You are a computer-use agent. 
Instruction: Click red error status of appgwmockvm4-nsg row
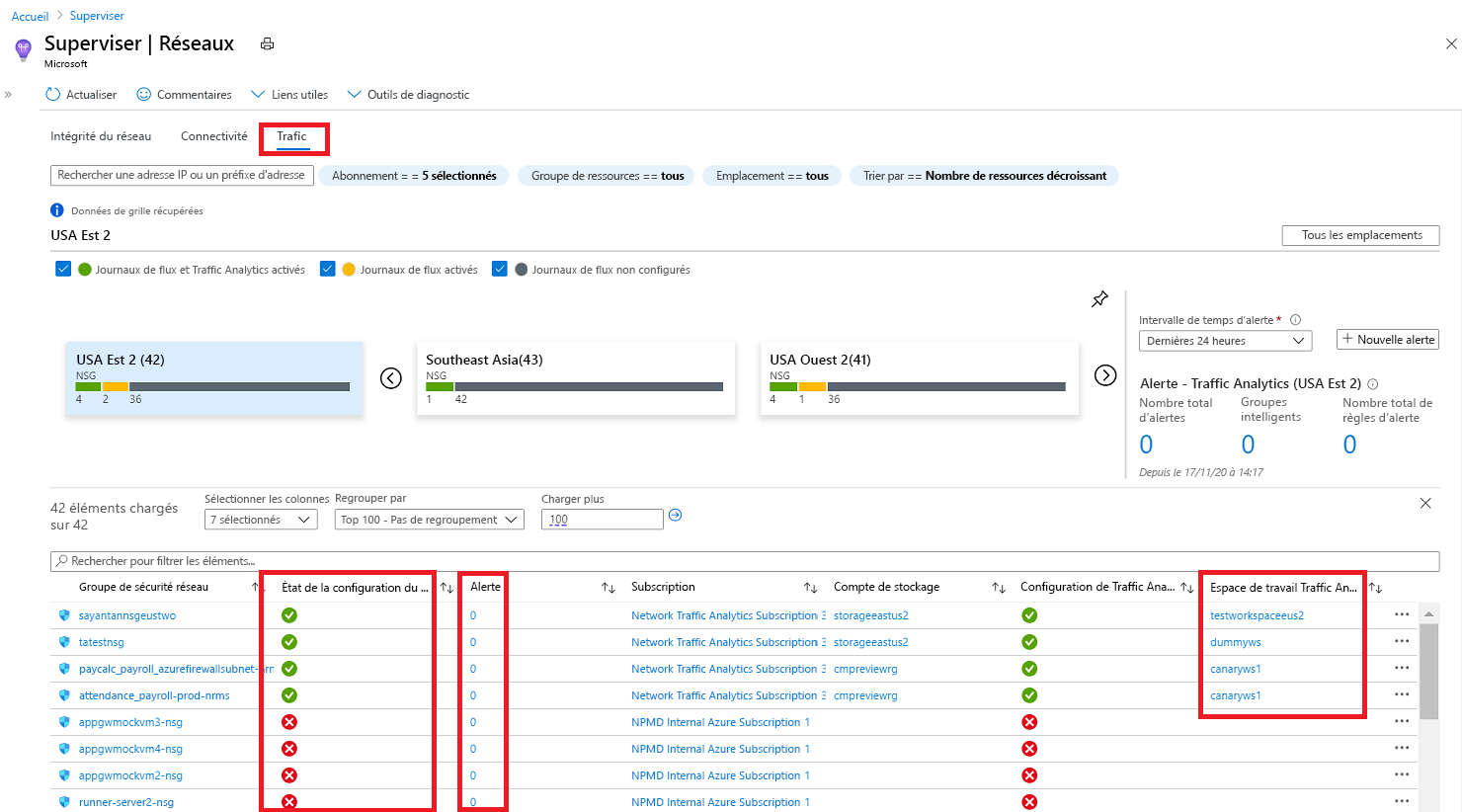[x=289, y=749]
